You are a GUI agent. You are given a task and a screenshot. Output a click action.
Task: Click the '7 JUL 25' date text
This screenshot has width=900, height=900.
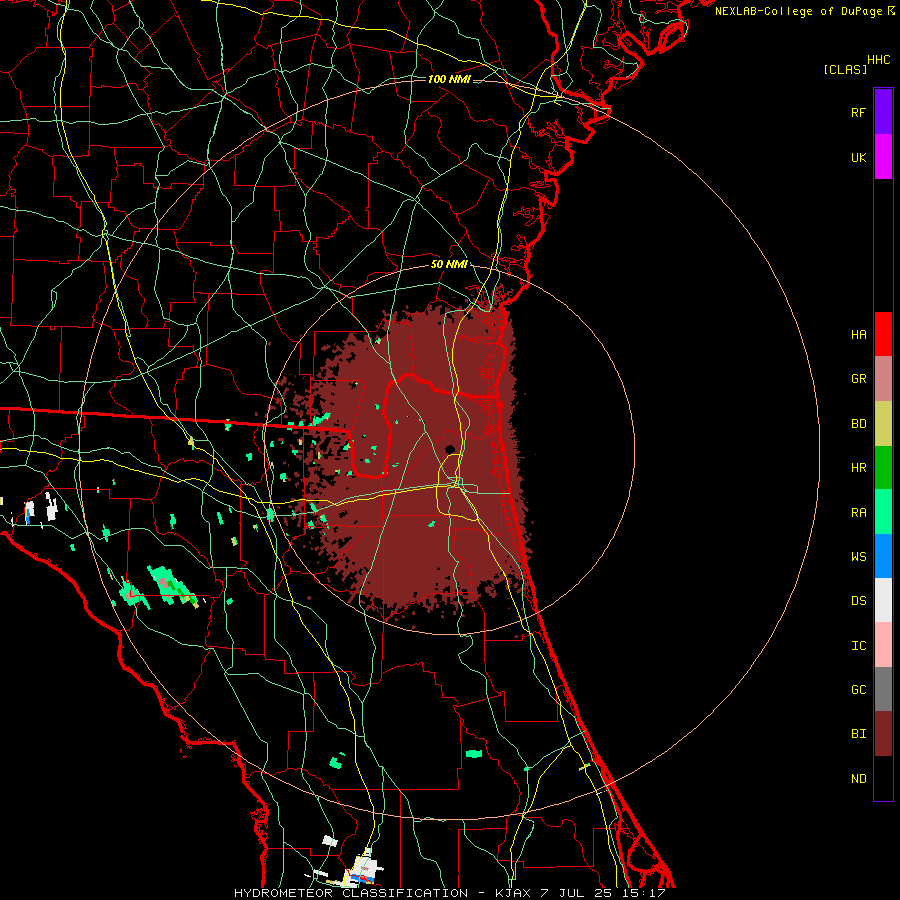click(x=577, y=893)
